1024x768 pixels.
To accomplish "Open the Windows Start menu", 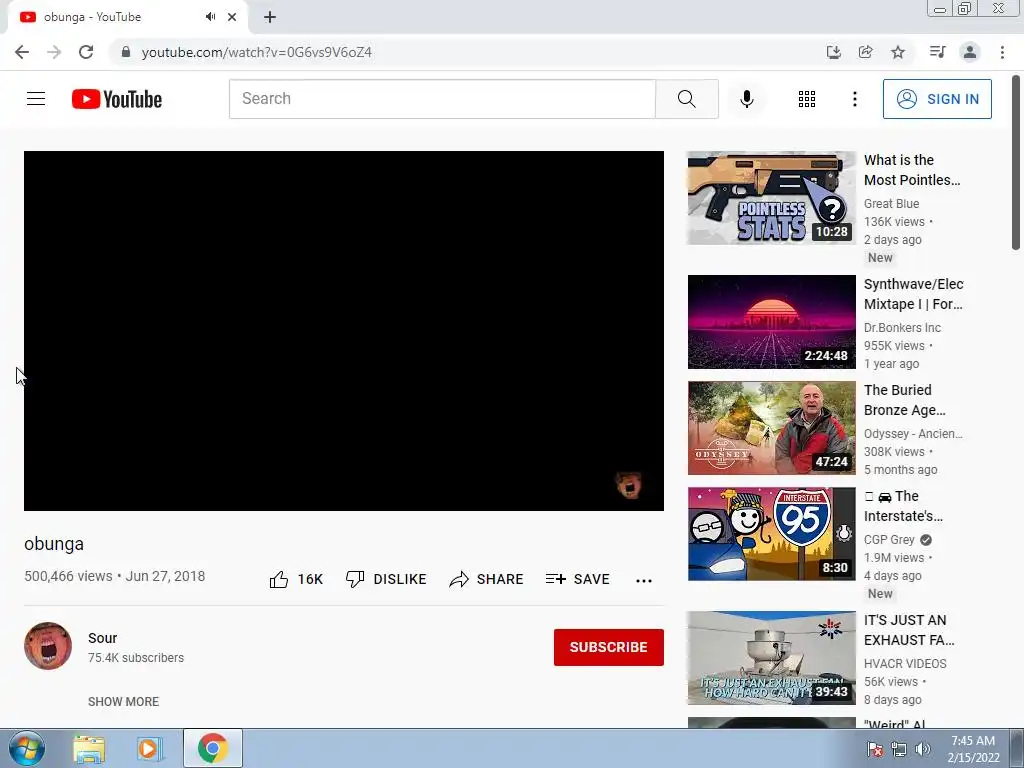I will tap(26, 748).
